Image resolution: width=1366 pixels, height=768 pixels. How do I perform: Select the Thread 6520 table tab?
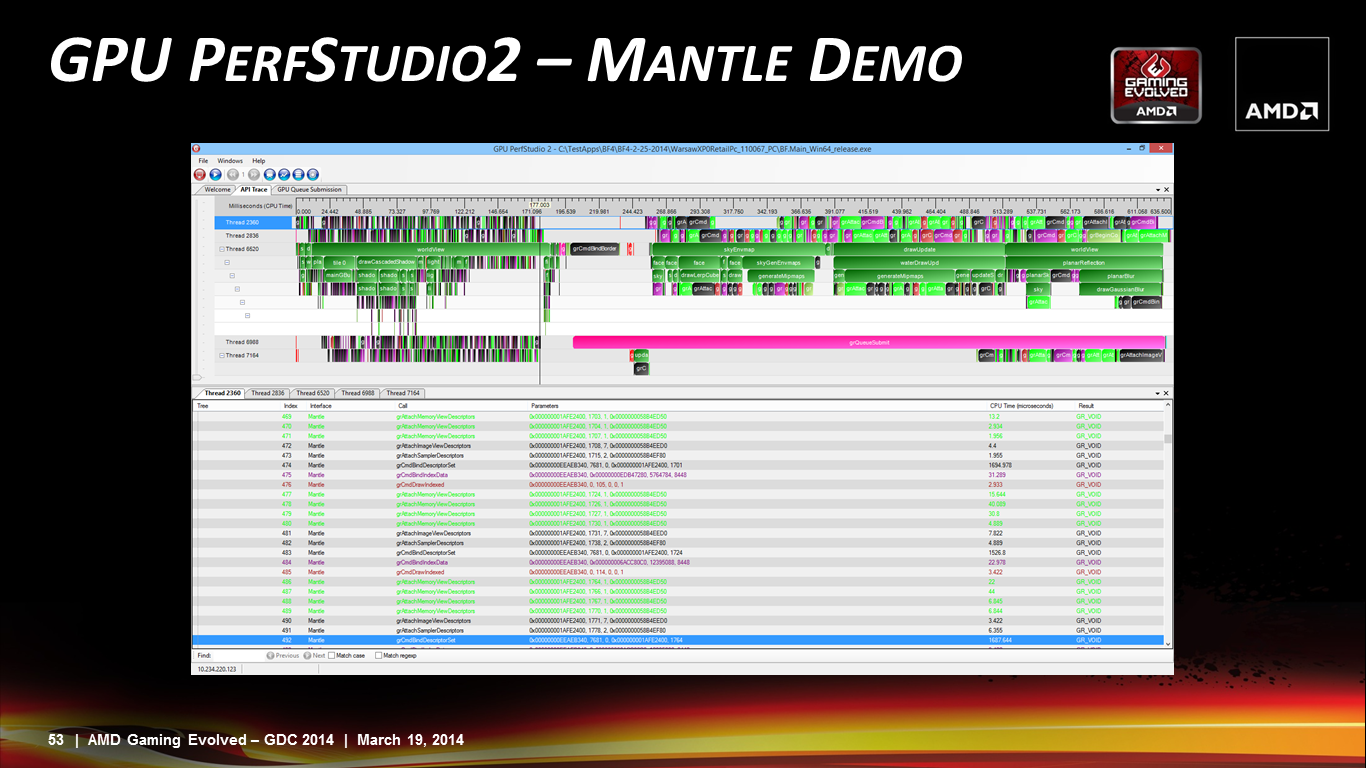pyautogui.click(x=312, y=393)
